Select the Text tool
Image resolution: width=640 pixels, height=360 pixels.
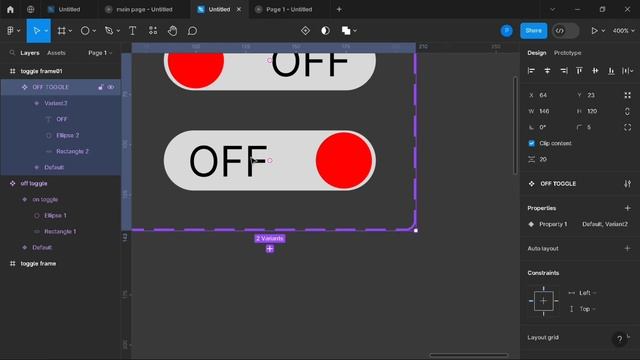coord(132,31)
